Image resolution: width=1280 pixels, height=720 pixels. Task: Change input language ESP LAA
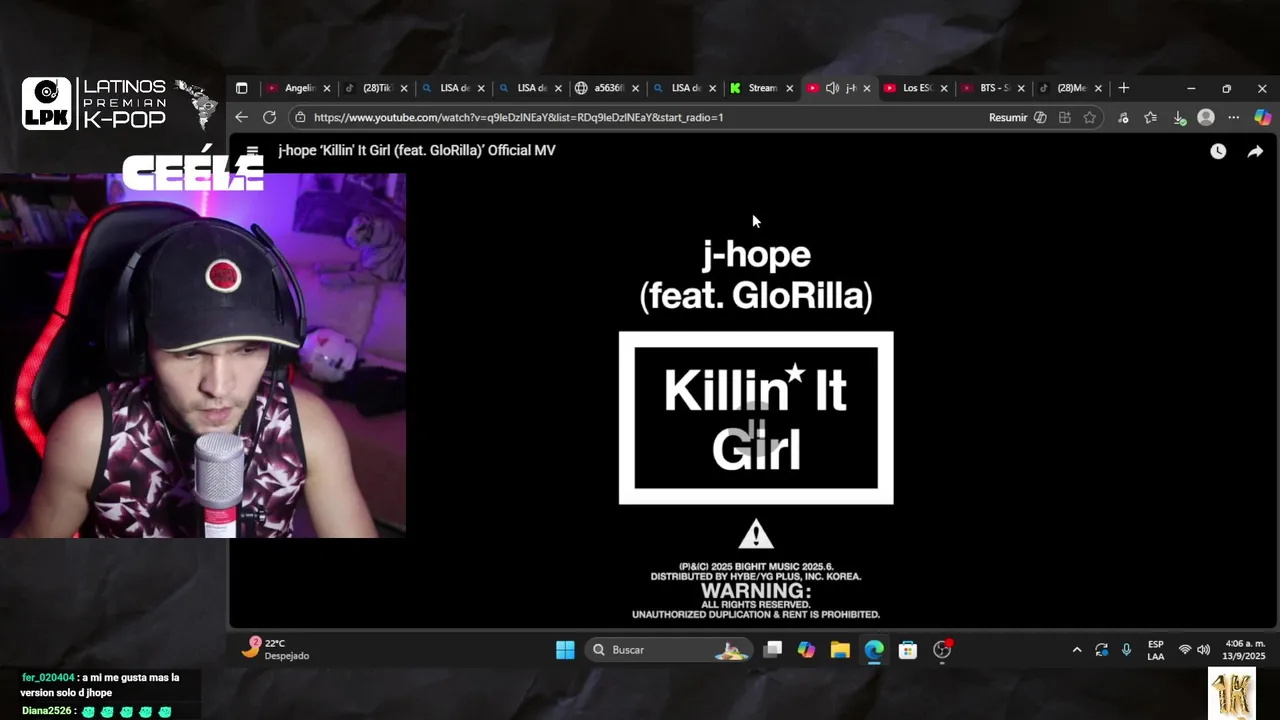pyautogui.click(x=1155, y=650)
